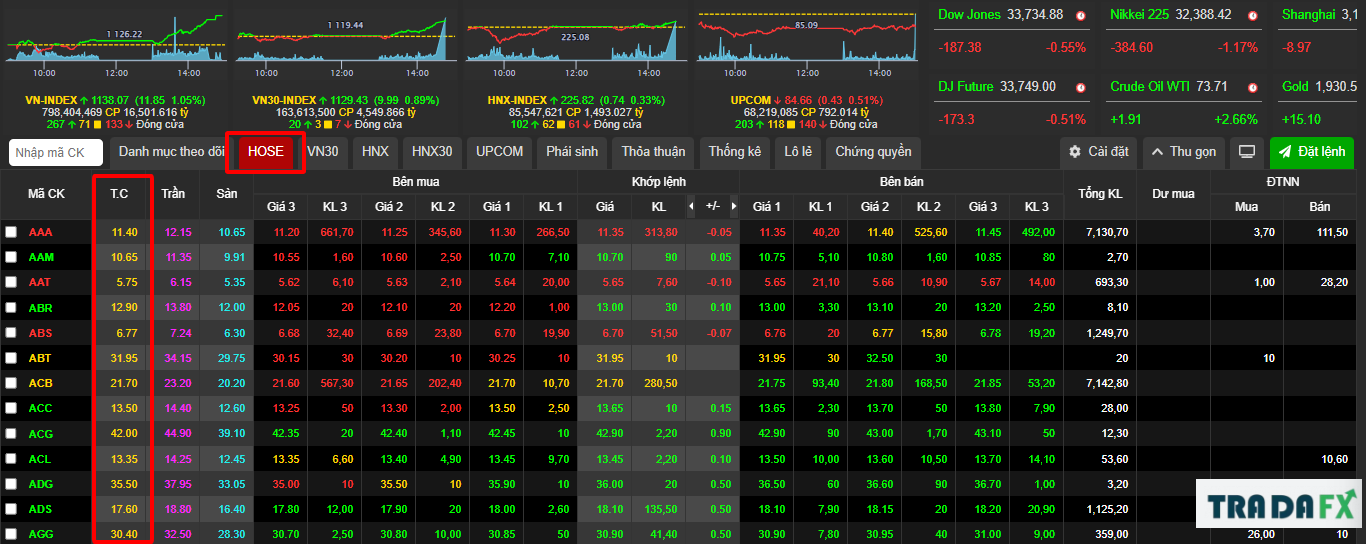Check the box next to ABR
The image size is (1366, 544).
coord(11,307)
